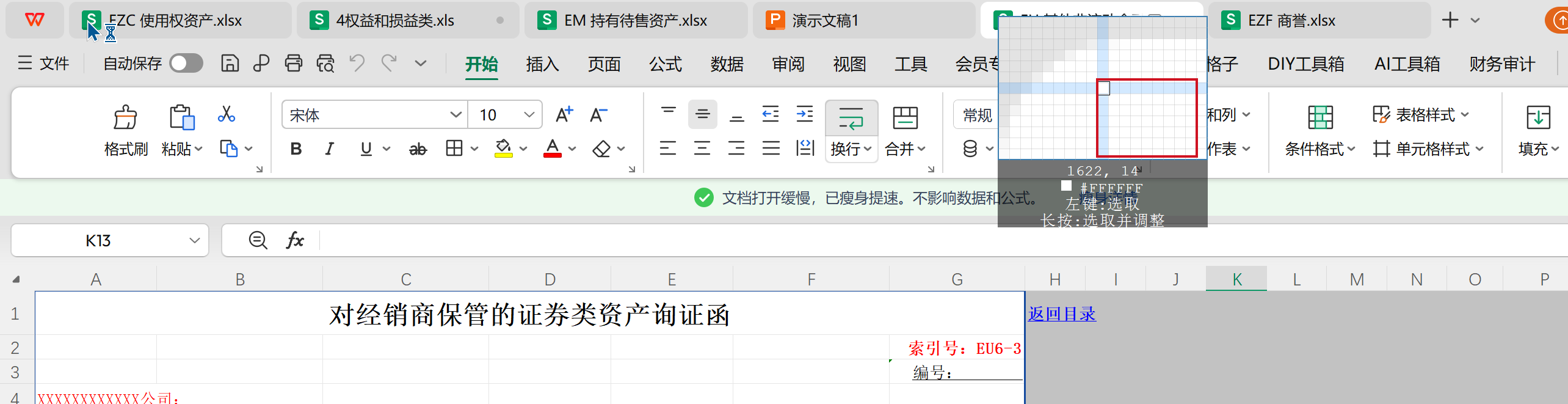The height and width of the screenshot is (404, 1568).
Task: Click the 粘贴 paste icon
Action: [181, 117]
